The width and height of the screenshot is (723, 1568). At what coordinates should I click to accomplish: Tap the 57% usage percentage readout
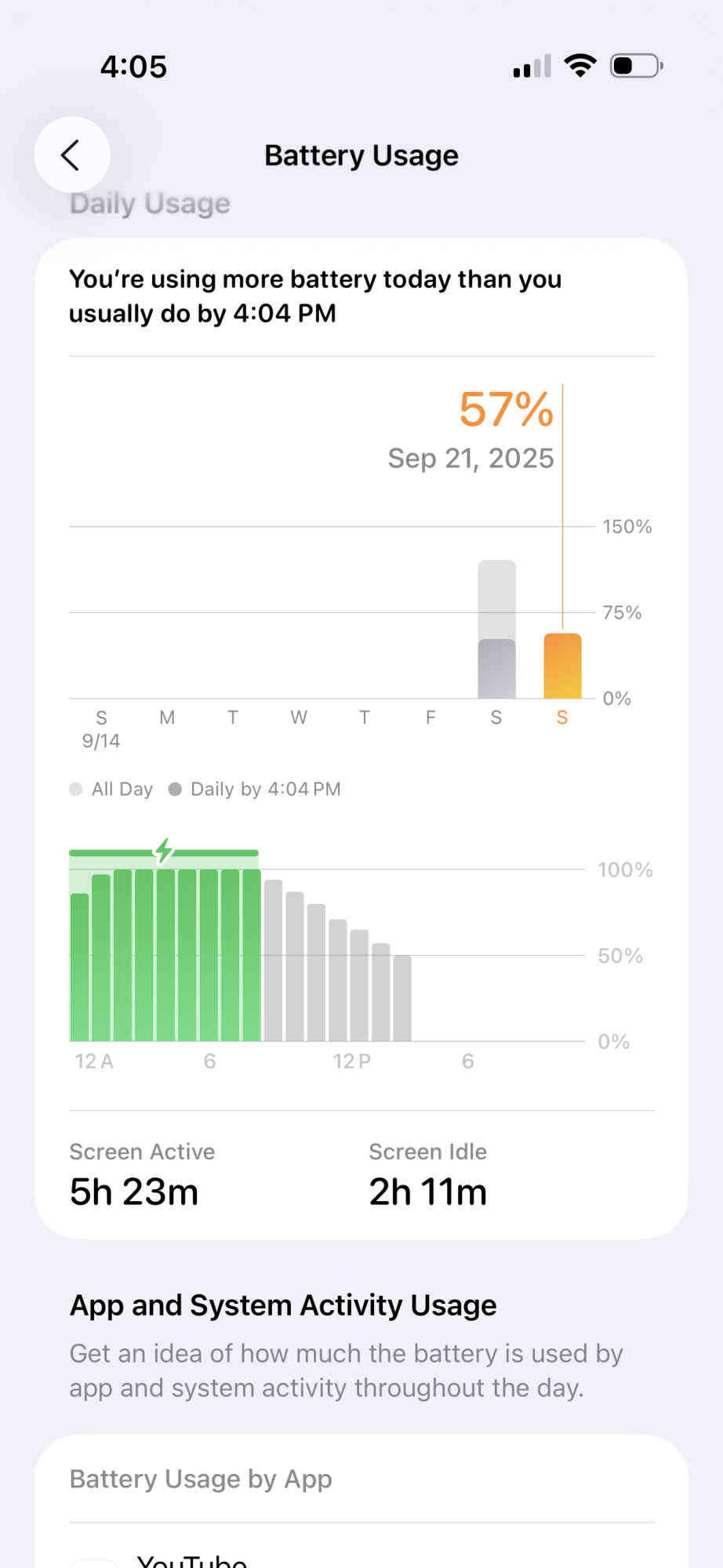coord(507,409)
